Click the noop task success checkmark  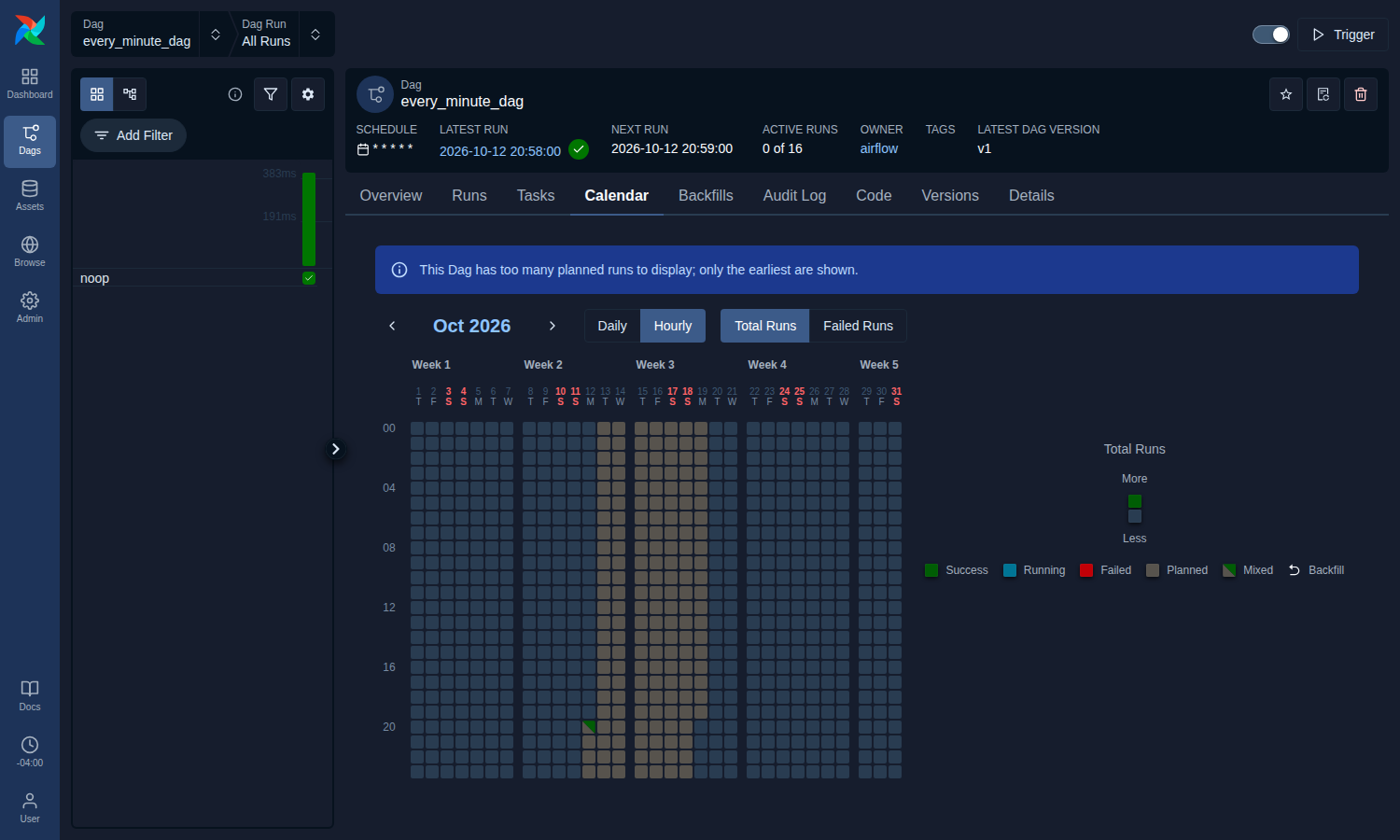point(309,278)
